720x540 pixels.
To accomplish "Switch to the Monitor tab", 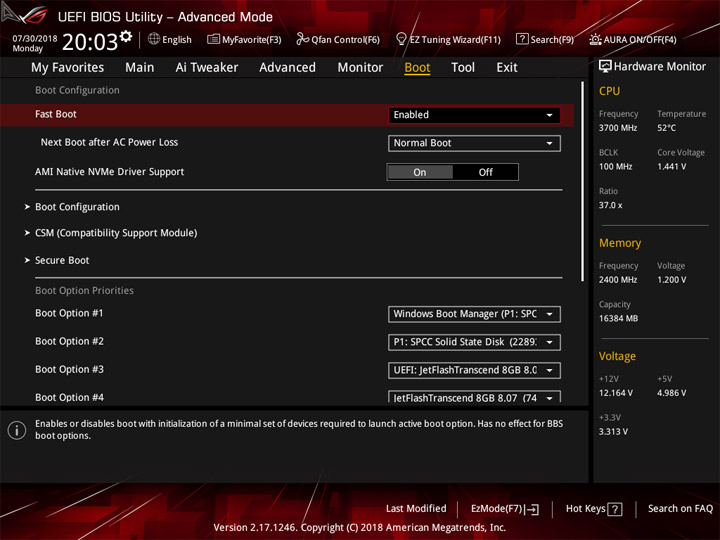I will [x=360, y=68].
